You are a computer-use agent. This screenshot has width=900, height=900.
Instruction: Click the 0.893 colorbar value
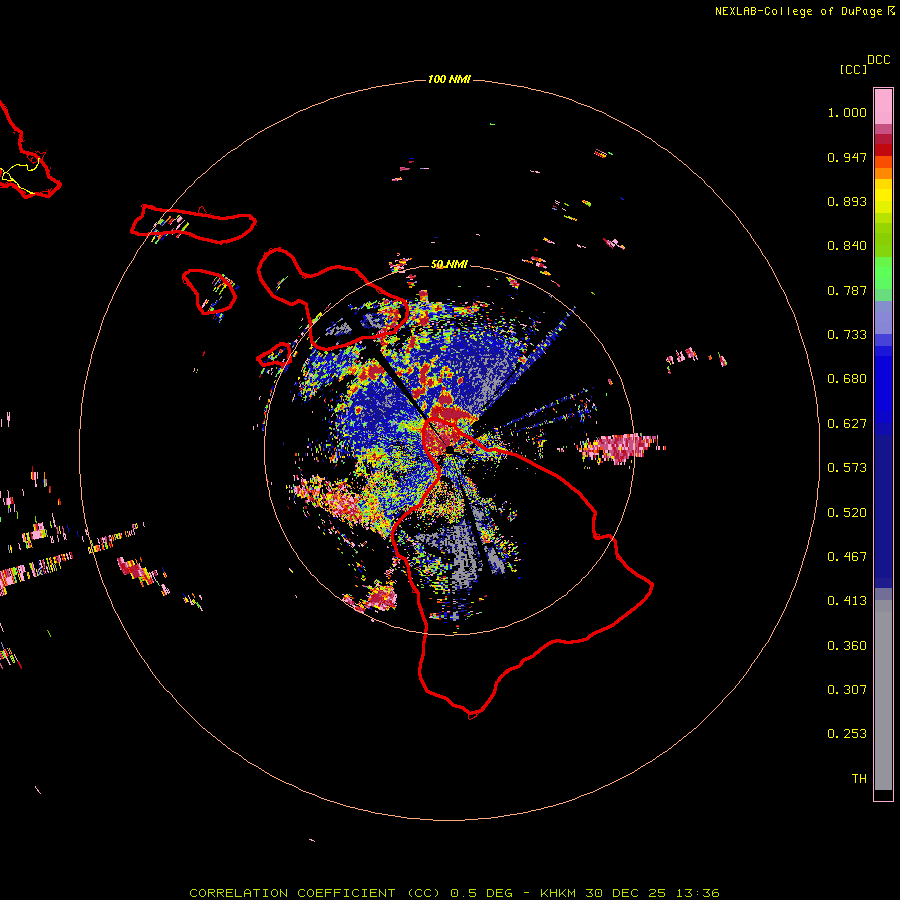pyautogui.click(x=847, y=201)
